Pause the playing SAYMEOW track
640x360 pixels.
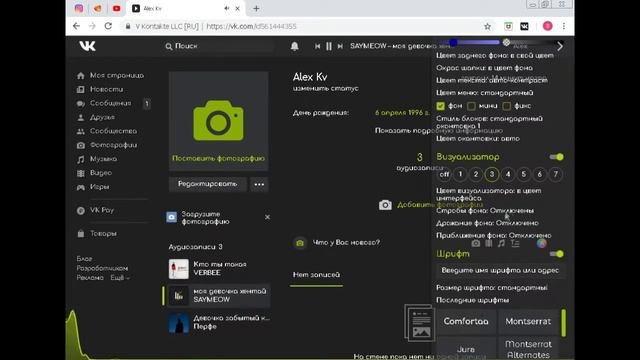coord(329,46)
